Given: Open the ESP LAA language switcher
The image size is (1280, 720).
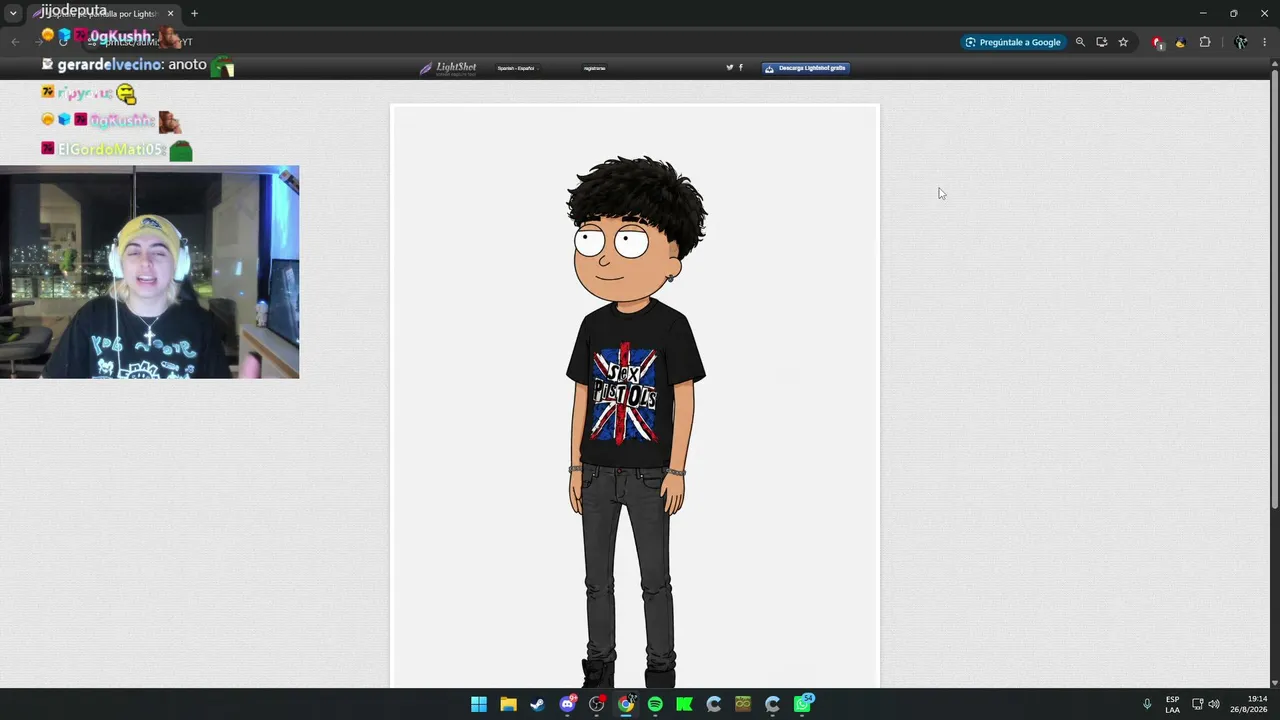Looking at the screenshot, I should (x=1172, y=704).
